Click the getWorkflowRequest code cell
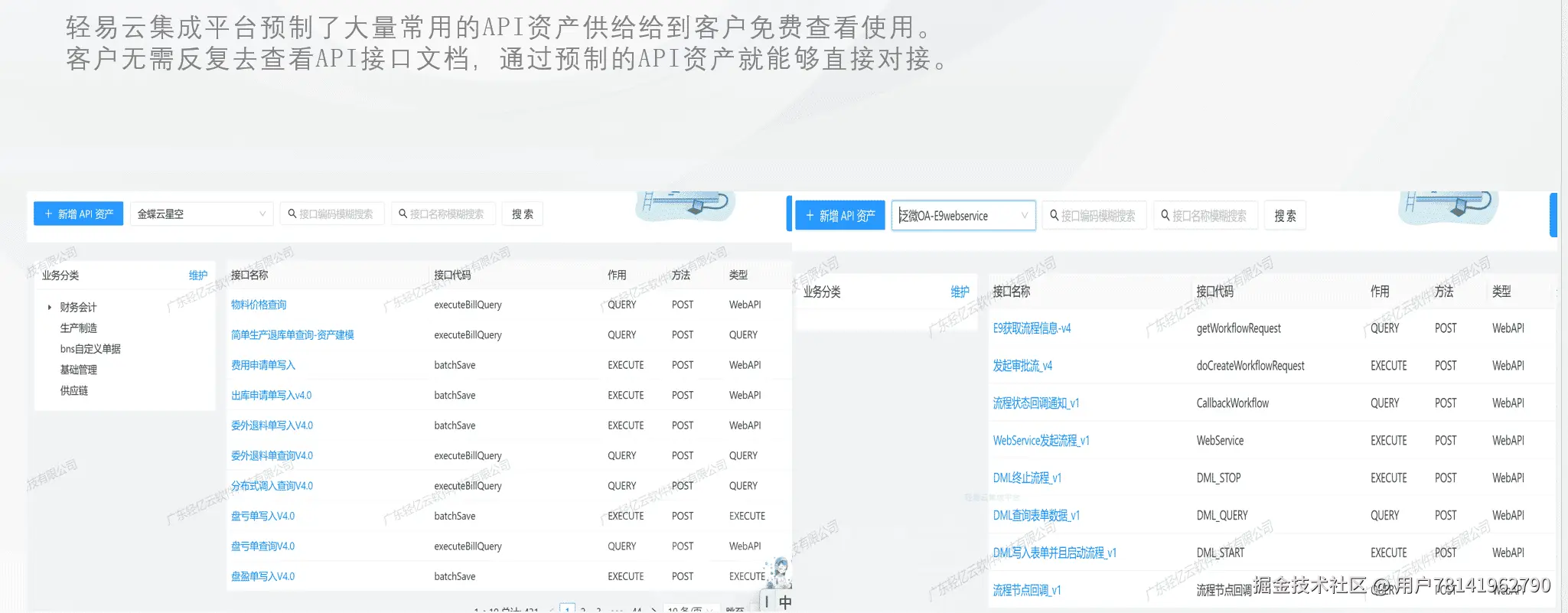The image size is (1568, 613). [1238, 328]
